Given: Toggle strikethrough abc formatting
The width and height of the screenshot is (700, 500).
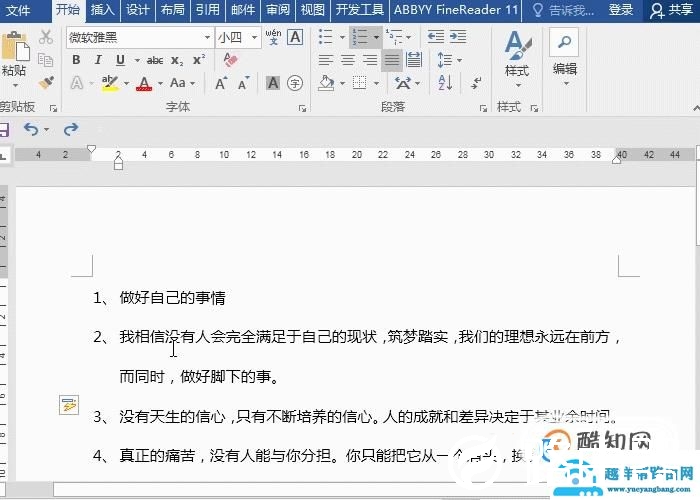Looking at the screenshot, I should [x=155, y=60].
